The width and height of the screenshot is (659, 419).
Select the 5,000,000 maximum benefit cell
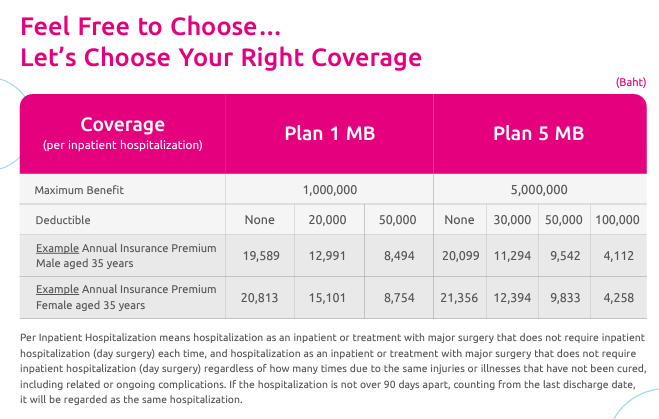[x=538, y=190]
